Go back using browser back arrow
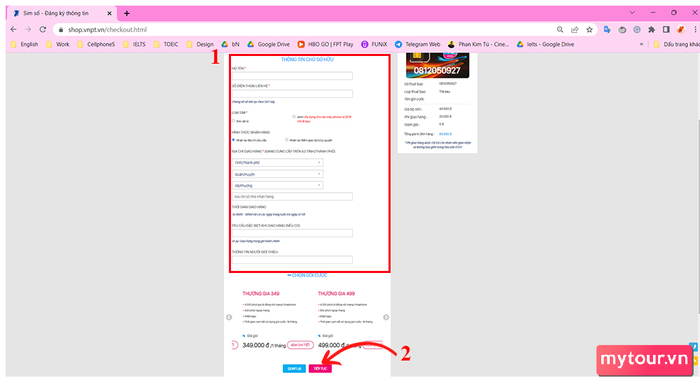700x385 pixels. (x=13, y=29)
